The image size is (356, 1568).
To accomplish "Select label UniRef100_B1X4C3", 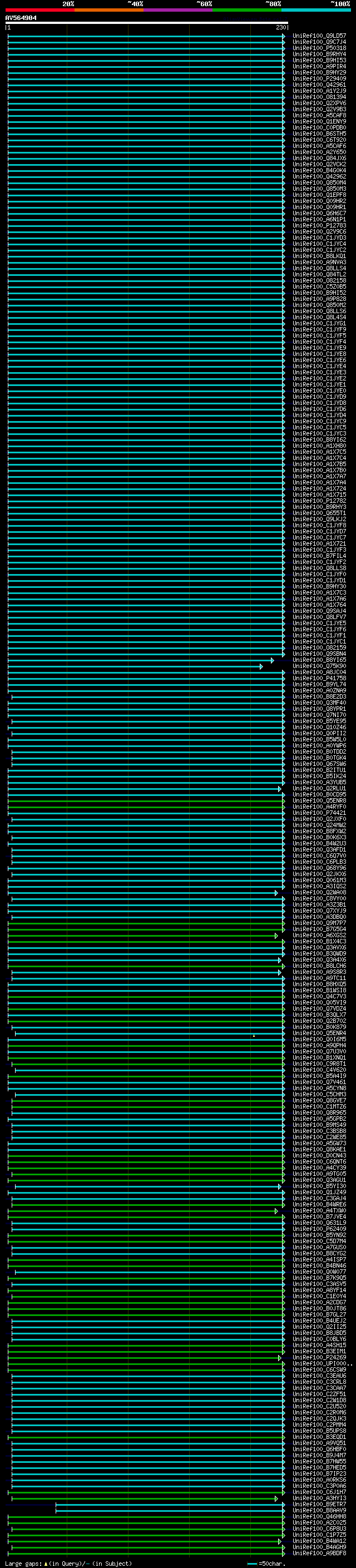I will click(319, 942).
